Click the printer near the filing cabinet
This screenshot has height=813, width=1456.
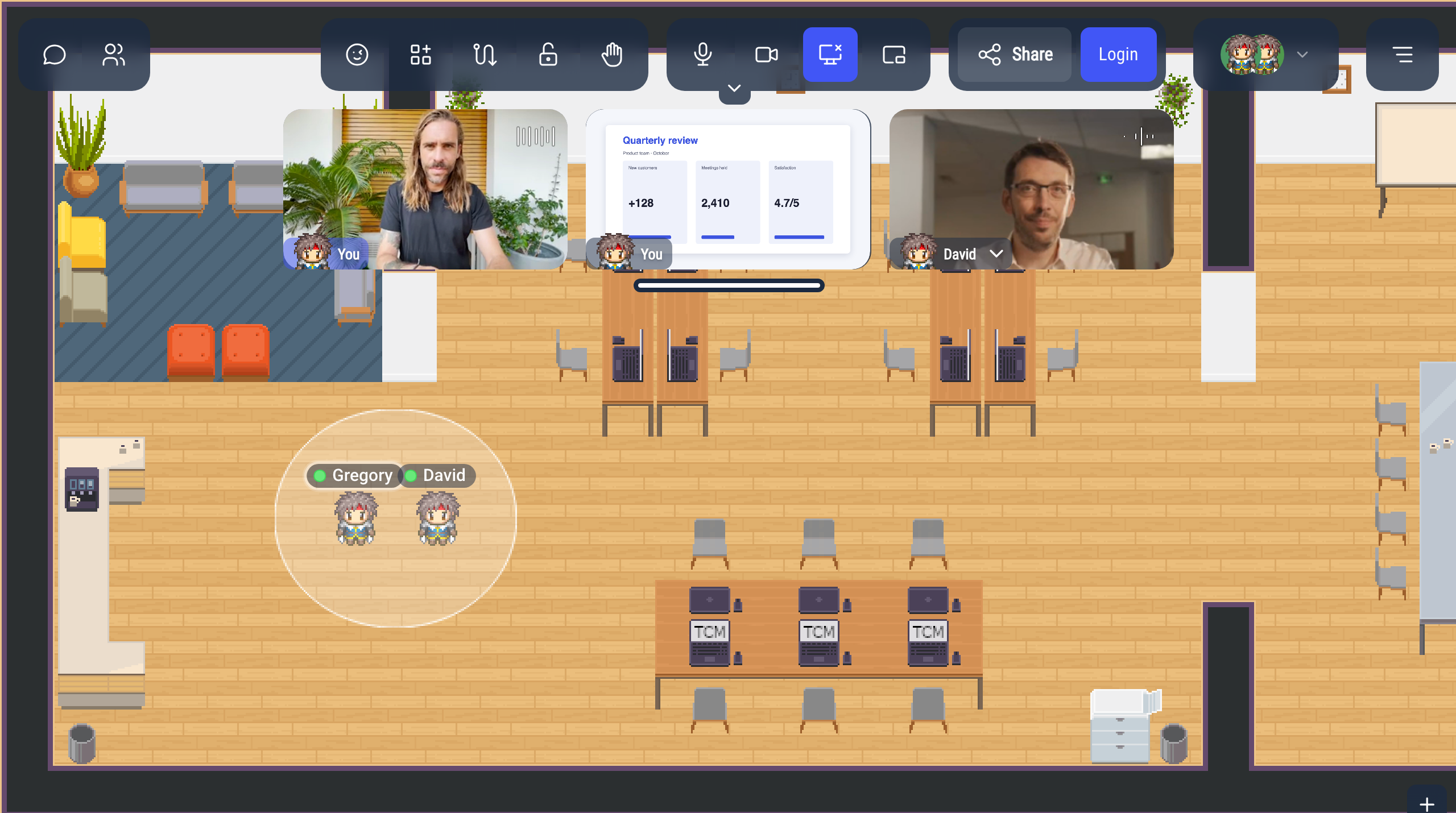tap(1125, 703)
